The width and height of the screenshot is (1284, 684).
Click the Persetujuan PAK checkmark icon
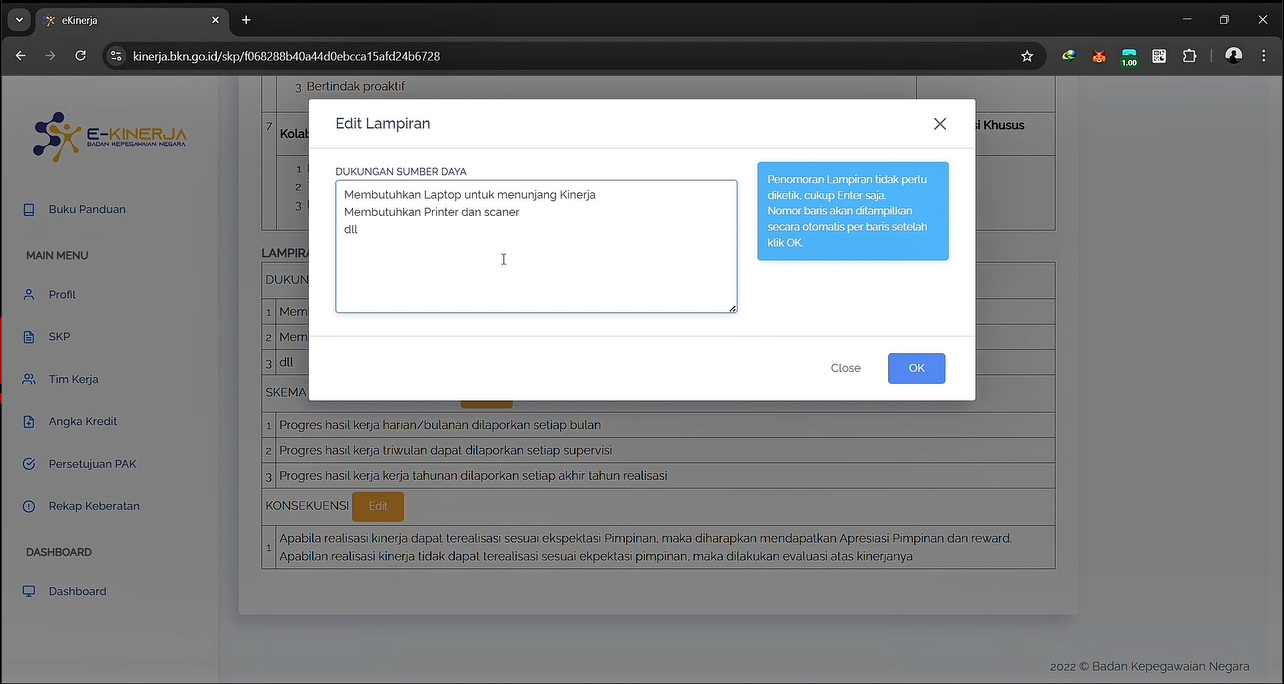point(29,464)
